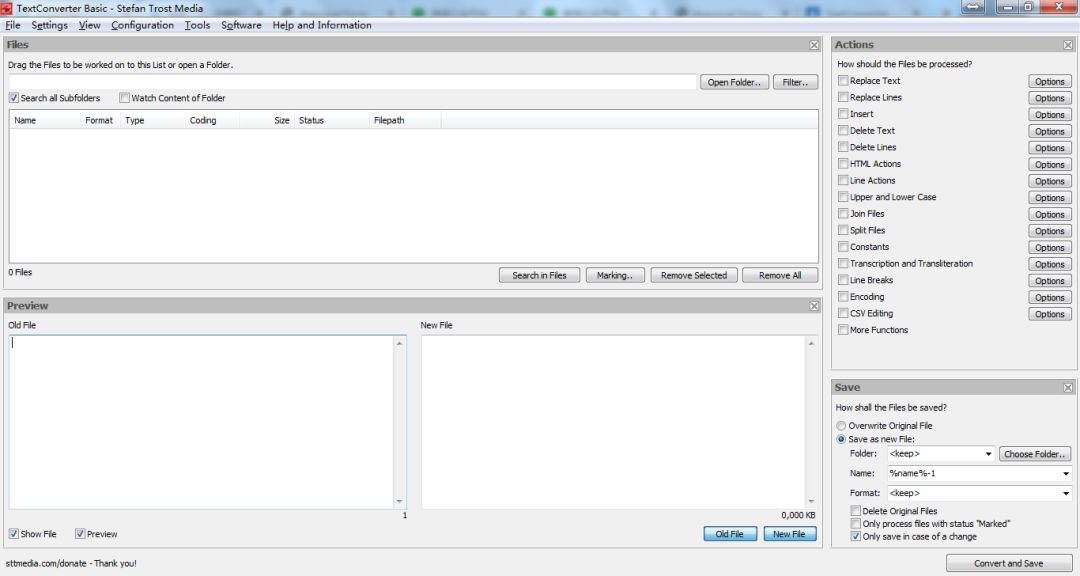Viewport: 1080px width, 576px height.
Task: Enable HTML Actions checkbox
Action: 843,163
